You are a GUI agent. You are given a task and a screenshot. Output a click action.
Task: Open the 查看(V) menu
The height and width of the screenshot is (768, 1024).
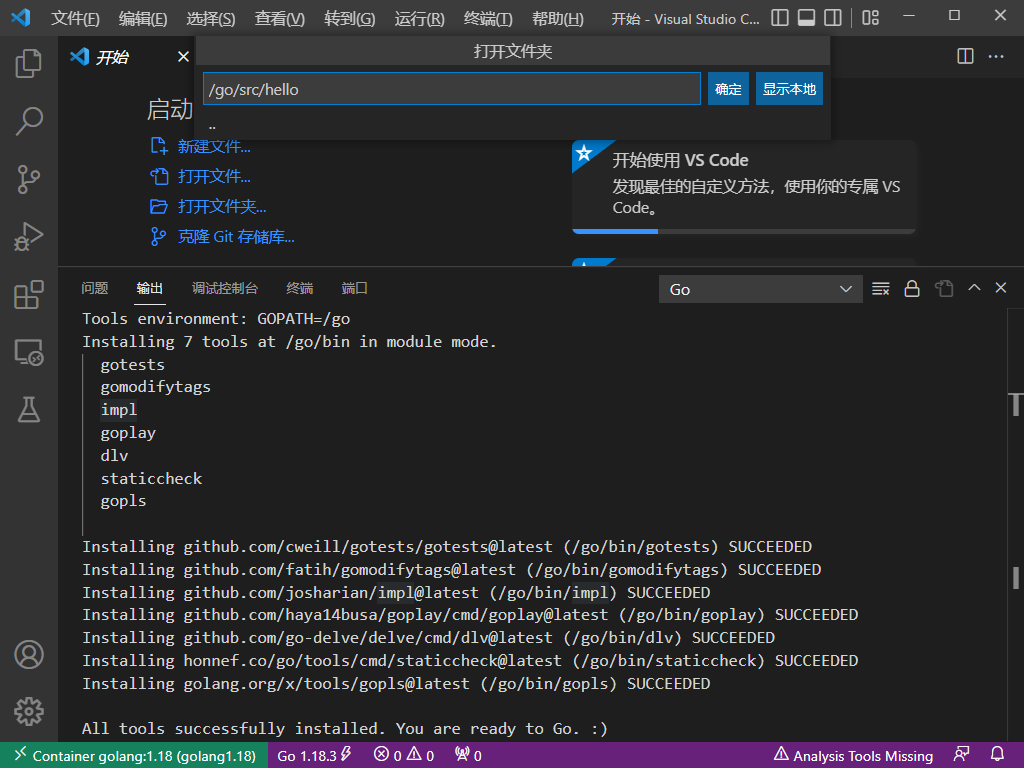(280, 18)
